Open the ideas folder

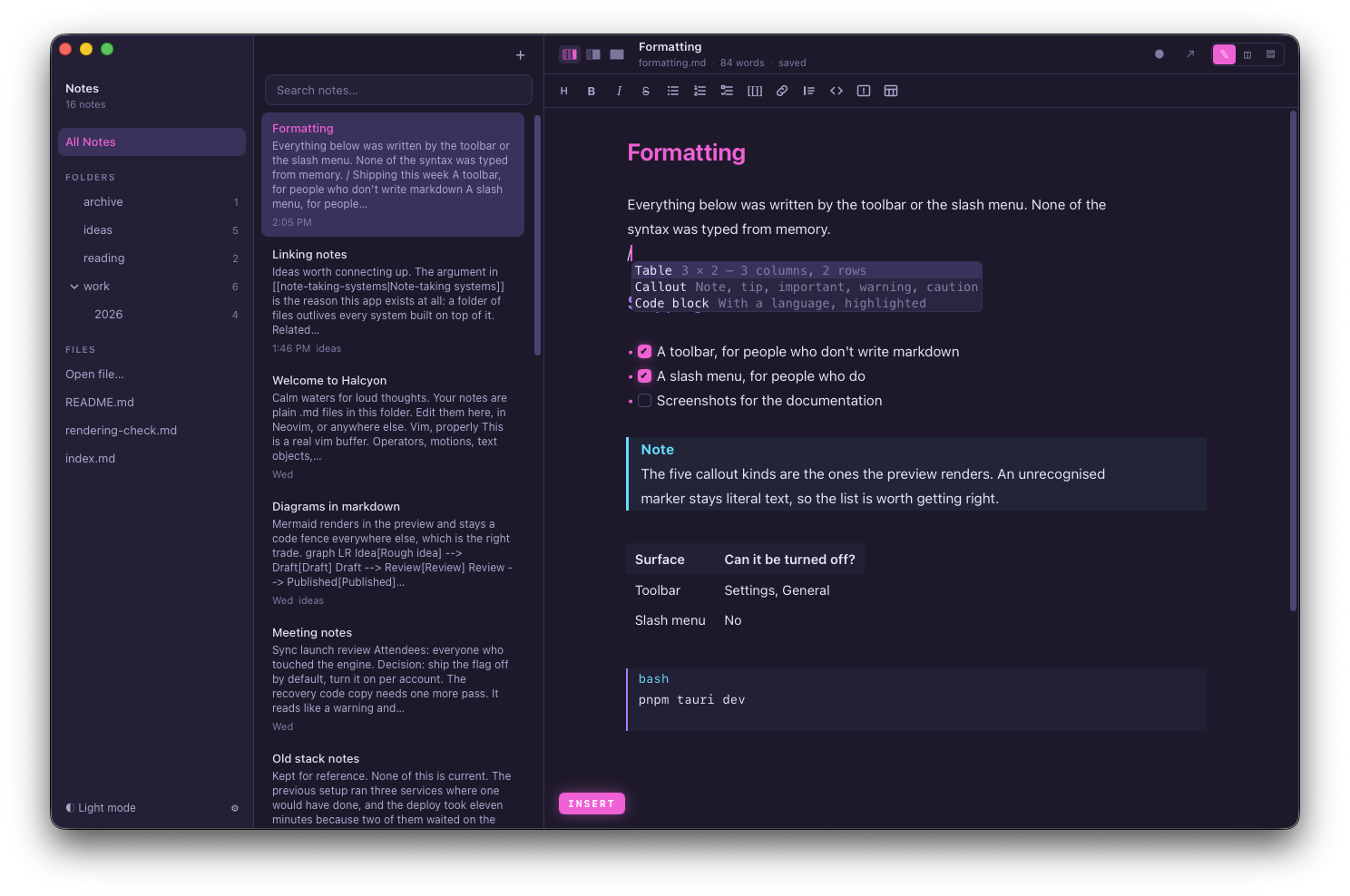tap(152, 230)
